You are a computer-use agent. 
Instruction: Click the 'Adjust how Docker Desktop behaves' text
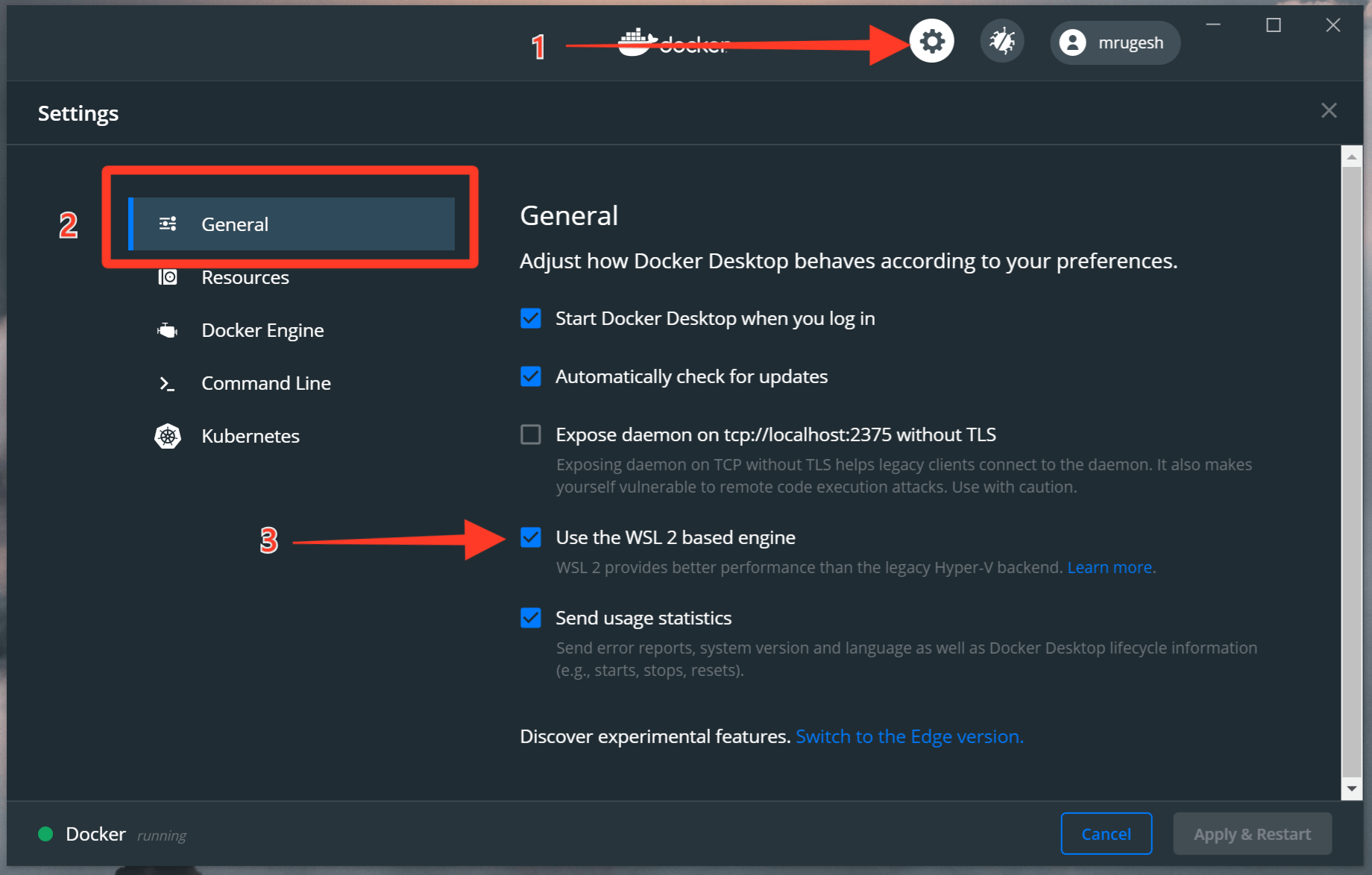pos(849,261)
